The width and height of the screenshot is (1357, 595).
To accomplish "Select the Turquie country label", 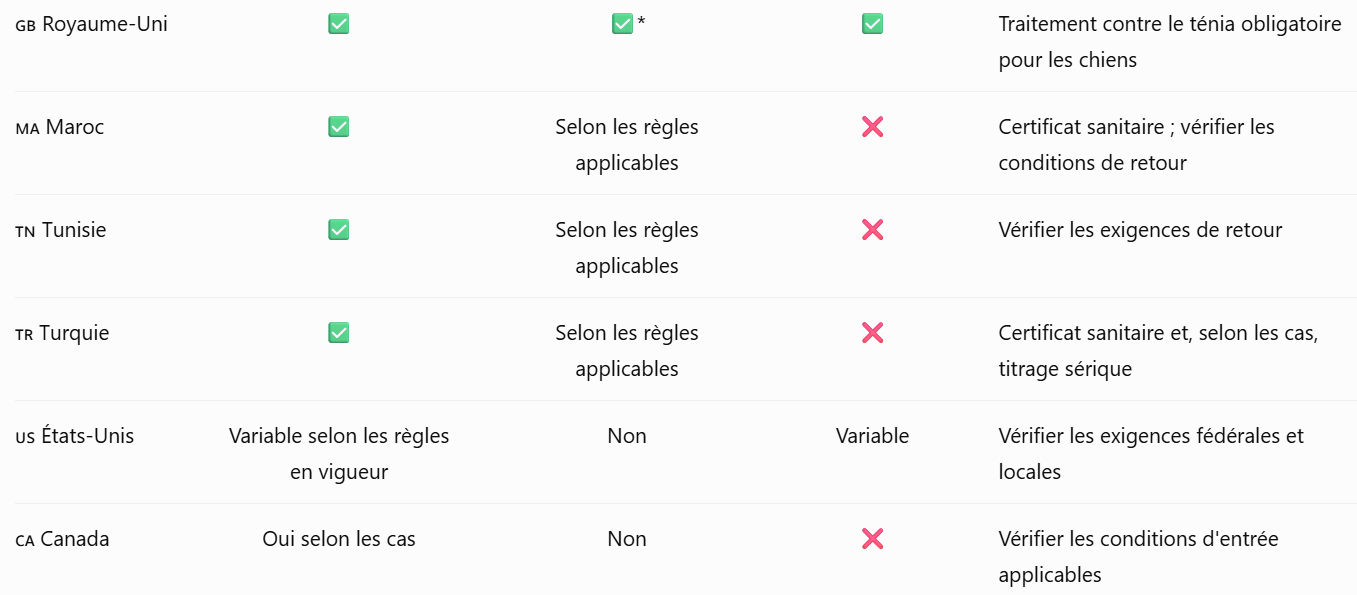I will (63, 333).
